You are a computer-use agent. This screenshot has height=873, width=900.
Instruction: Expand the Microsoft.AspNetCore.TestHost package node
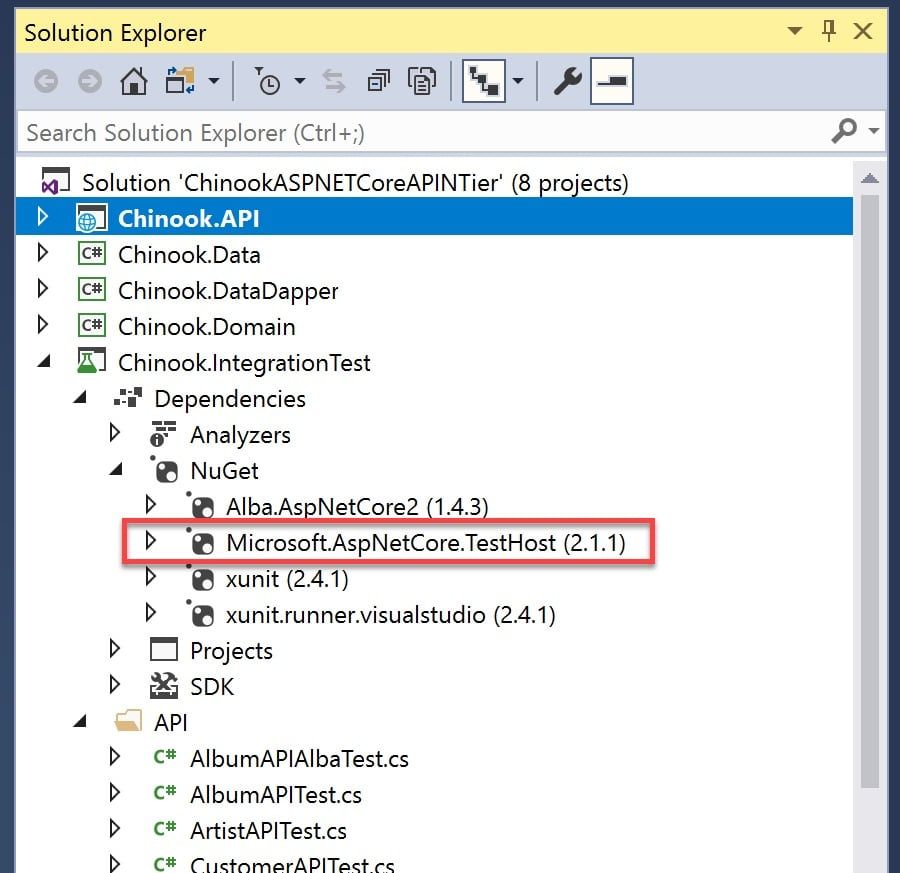150,541
